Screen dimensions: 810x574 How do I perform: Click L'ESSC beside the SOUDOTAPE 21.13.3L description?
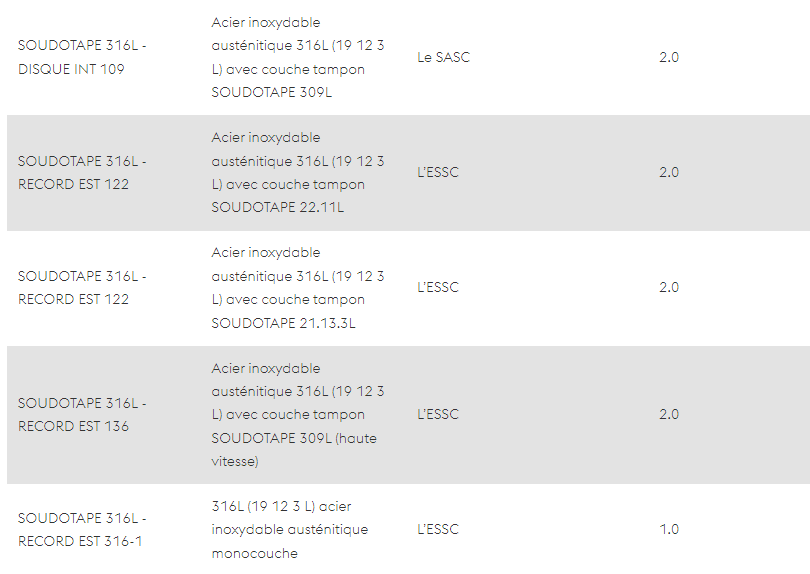coord(438,288)
